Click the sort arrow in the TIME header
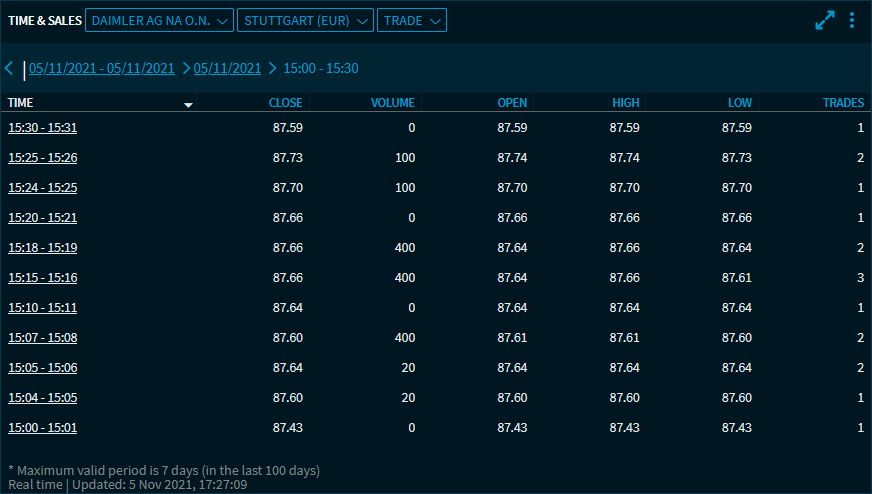 pyautogui.click(x=188, y=104)
